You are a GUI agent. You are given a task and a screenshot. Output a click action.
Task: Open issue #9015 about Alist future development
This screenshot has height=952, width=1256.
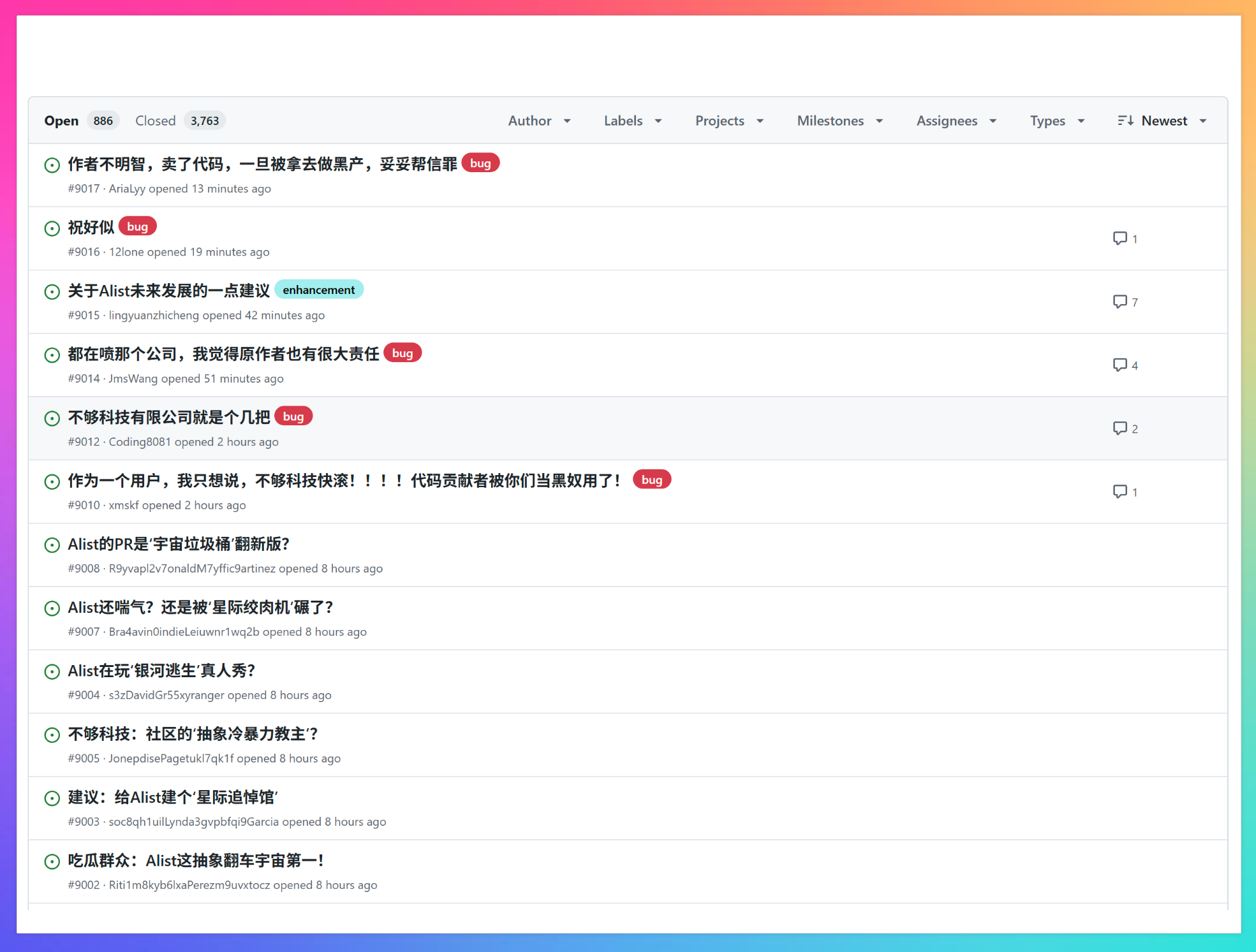pyautogui.click(x=169, y=290)
